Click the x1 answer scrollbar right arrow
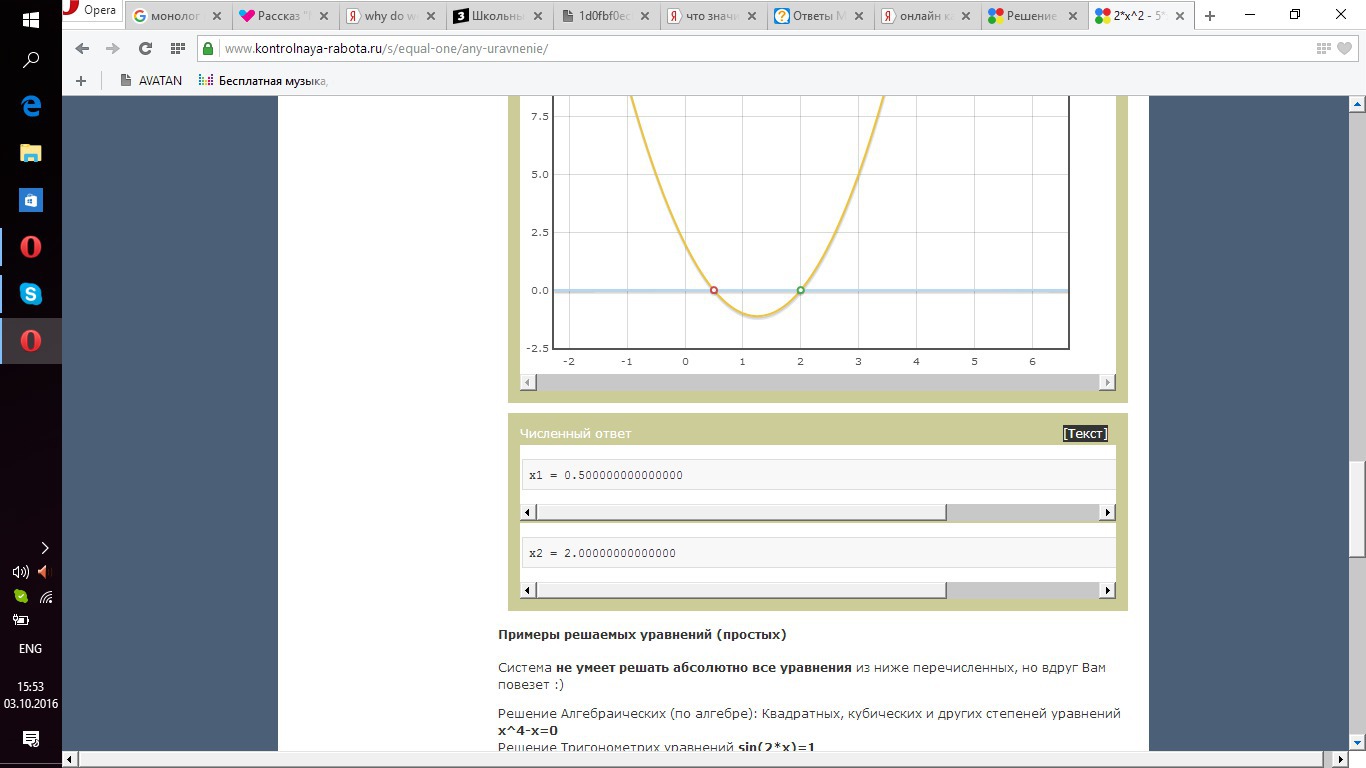1366x768 pixels. click(x=1107, y=512)
